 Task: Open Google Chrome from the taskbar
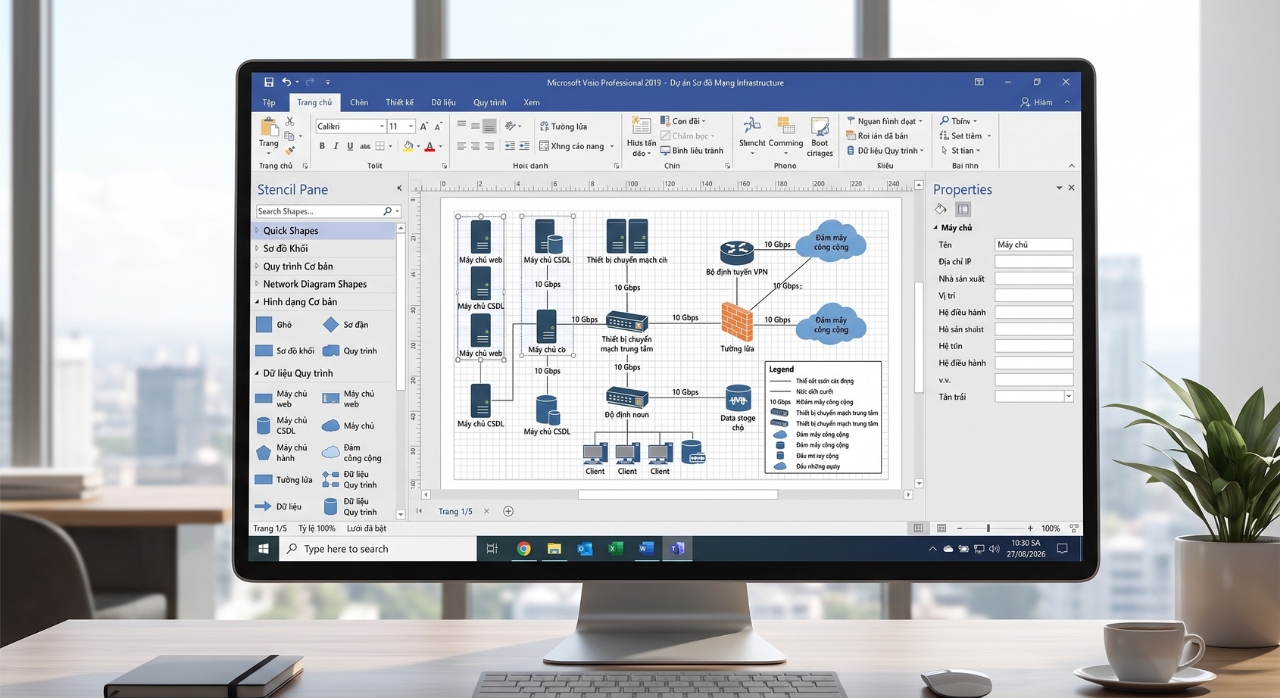click(524, 548)
